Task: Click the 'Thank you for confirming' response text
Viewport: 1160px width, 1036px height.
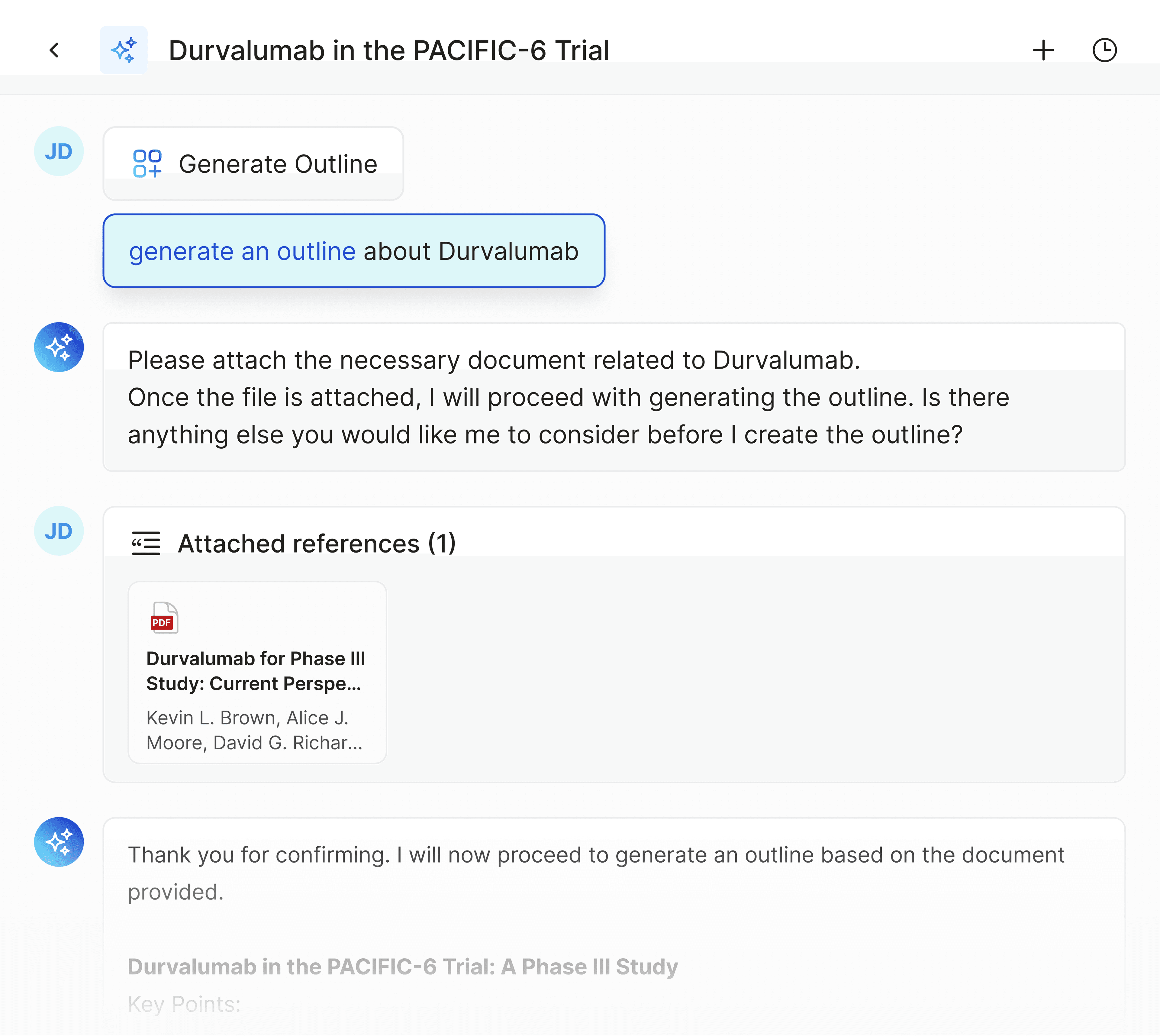Action: pos(595,873)
